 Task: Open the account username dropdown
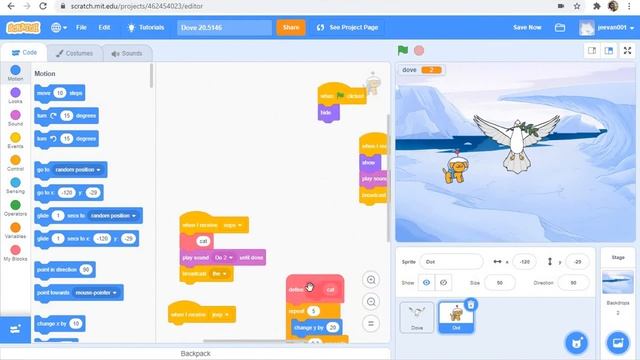click(607, 28)
